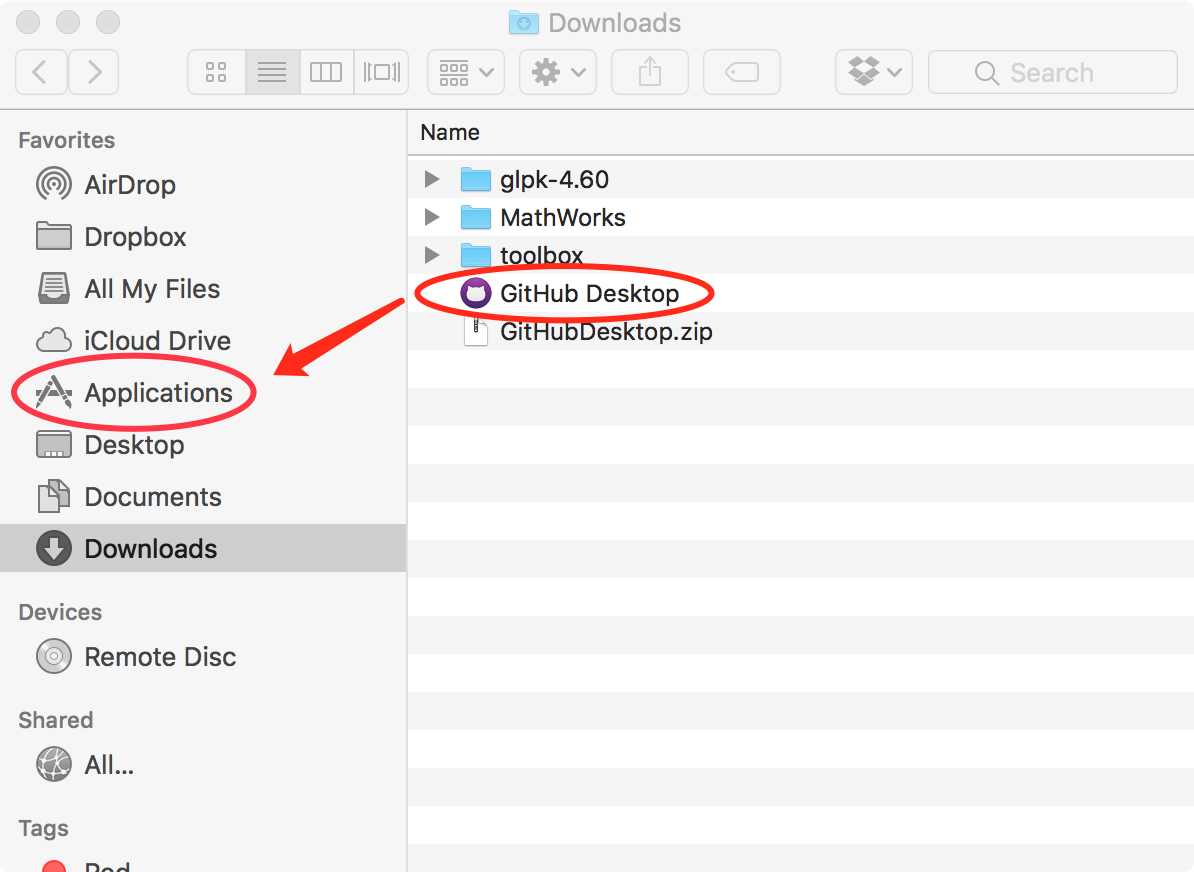Expand the toolbox folder triangle

[432, 255]
